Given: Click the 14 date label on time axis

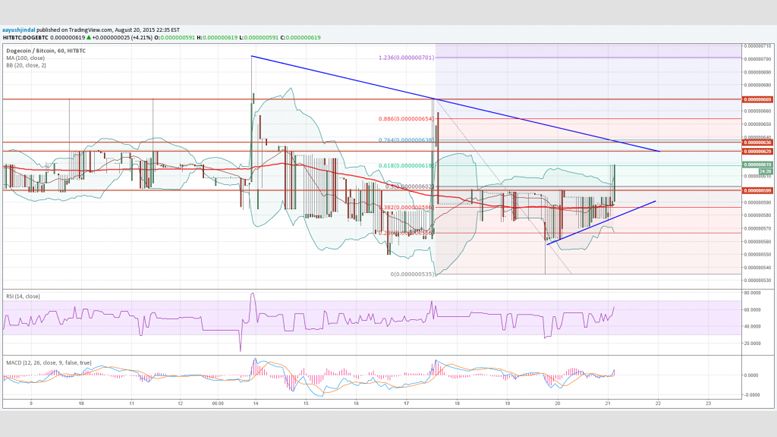Looking at the screenshot, I should pyautogui.click(x=256, y=404).
